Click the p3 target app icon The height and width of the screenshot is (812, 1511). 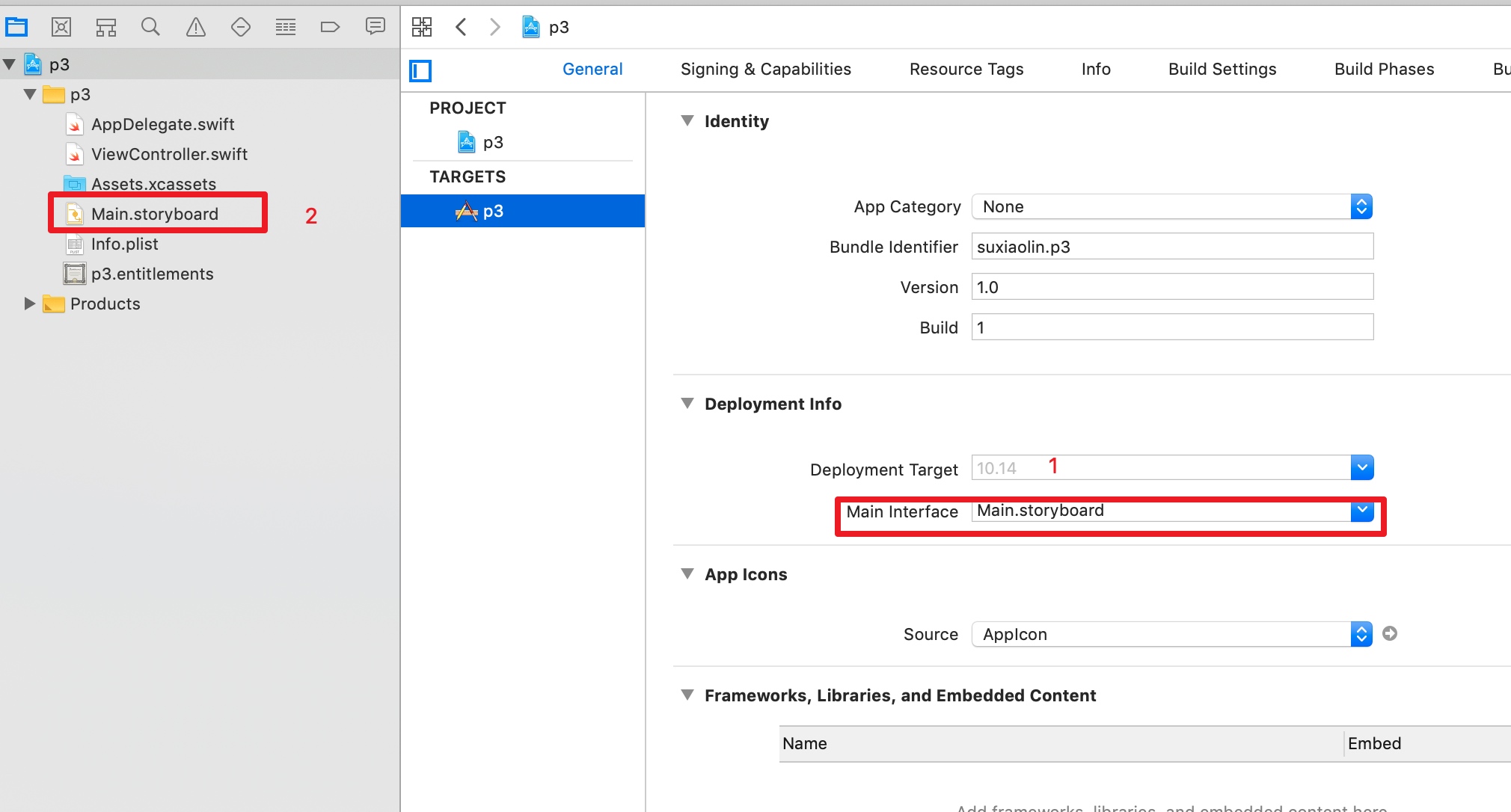point(466,212)
